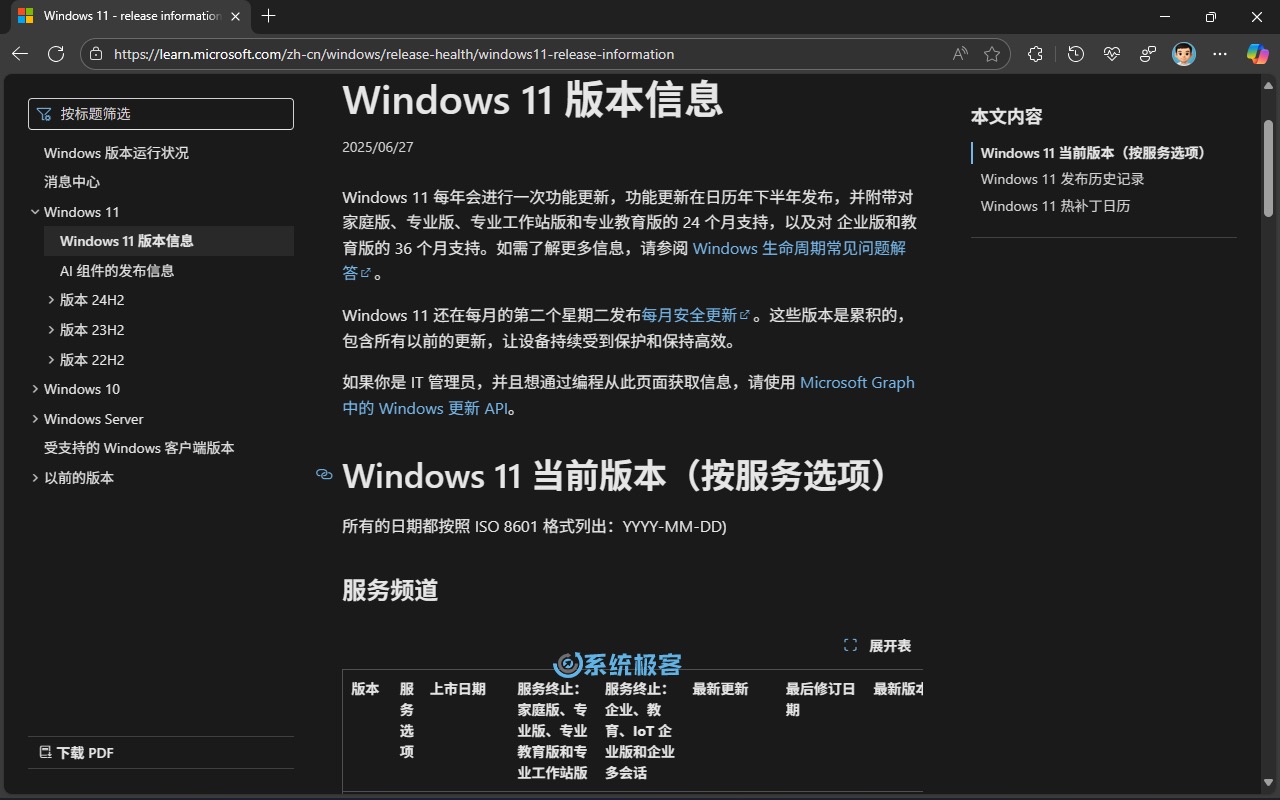Click the filter funnel icon
The image size is (1280, 800).
click(44, 114)
